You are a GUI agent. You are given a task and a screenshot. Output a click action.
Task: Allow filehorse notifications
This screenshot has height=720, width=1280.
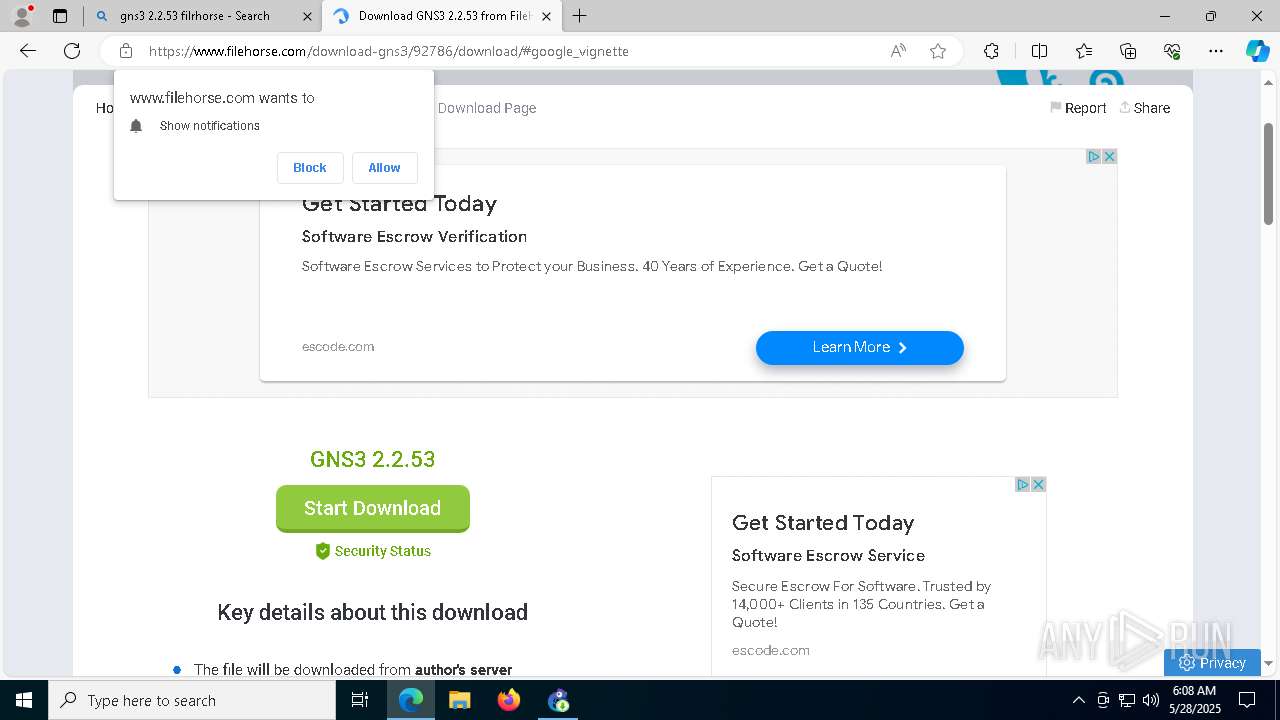coord(384,168)
